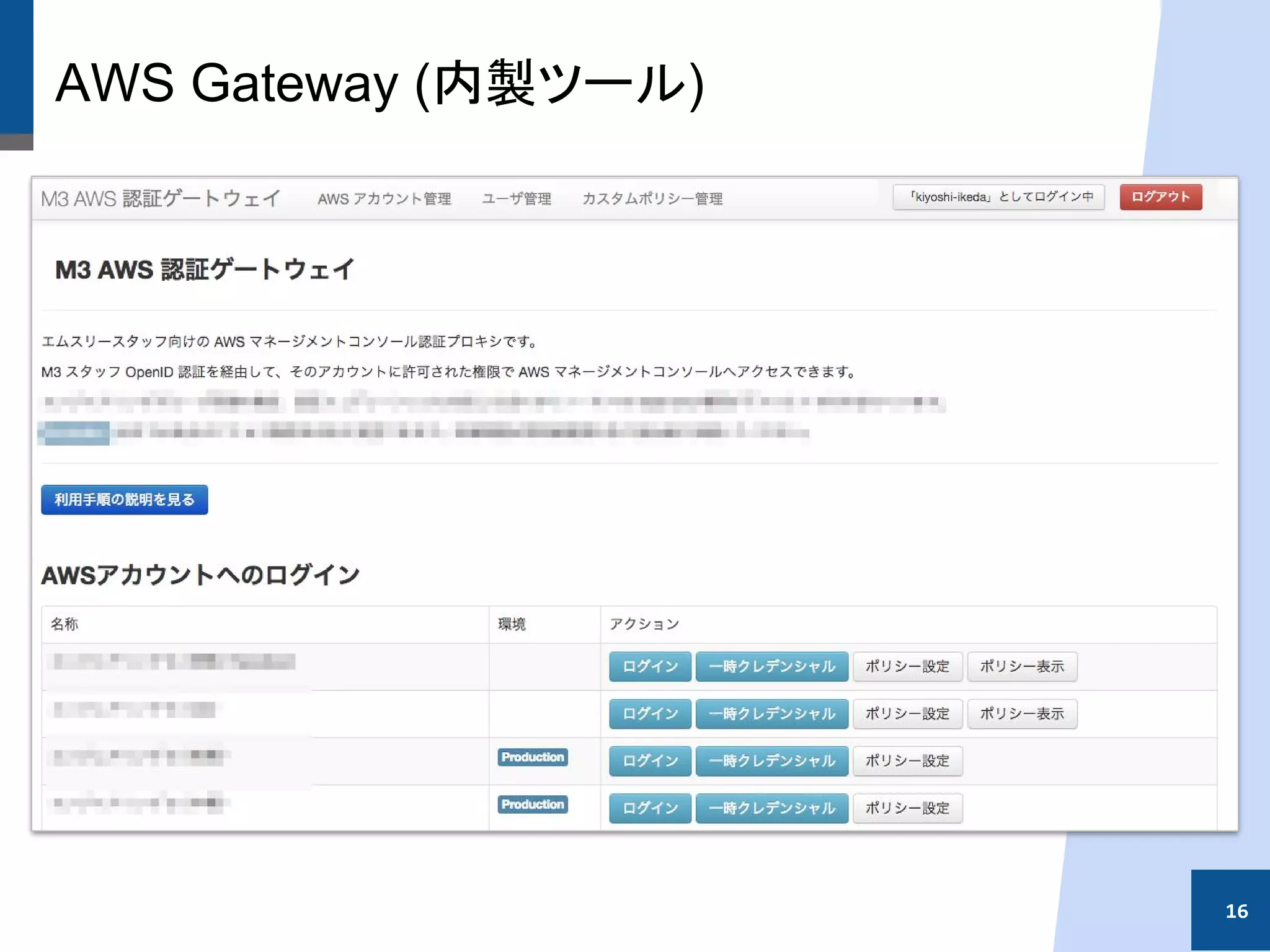Image resolution: width=1270 pixels, height=952 pixels.
Task: Click 一時クレデンシャル in the second account row
Action: (x=772, y=714)
